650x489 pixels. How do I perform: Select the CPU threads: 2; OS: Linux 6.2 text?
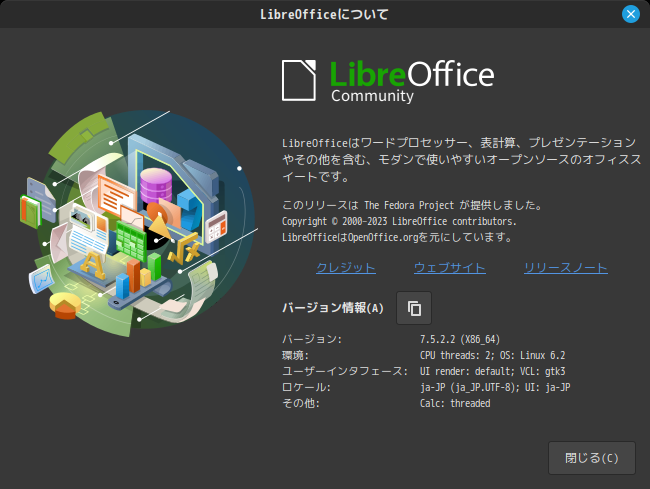point(492,356)
